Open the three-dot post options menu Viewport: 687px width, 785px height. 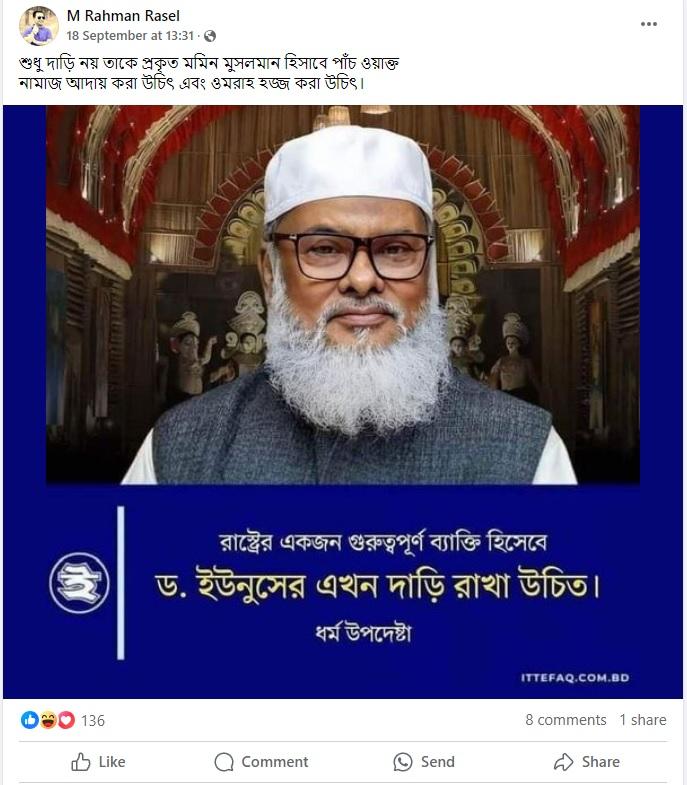click(648, 24)
